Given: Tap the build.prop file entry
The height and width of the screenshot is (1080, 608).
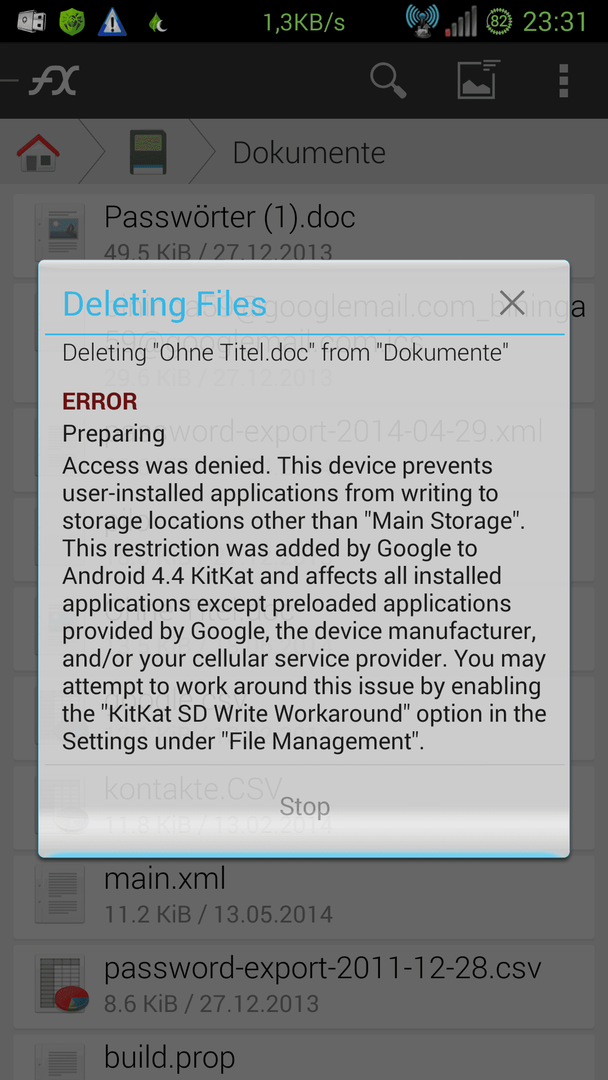Looking at the screenshot, I should [x=304, y=1057].
